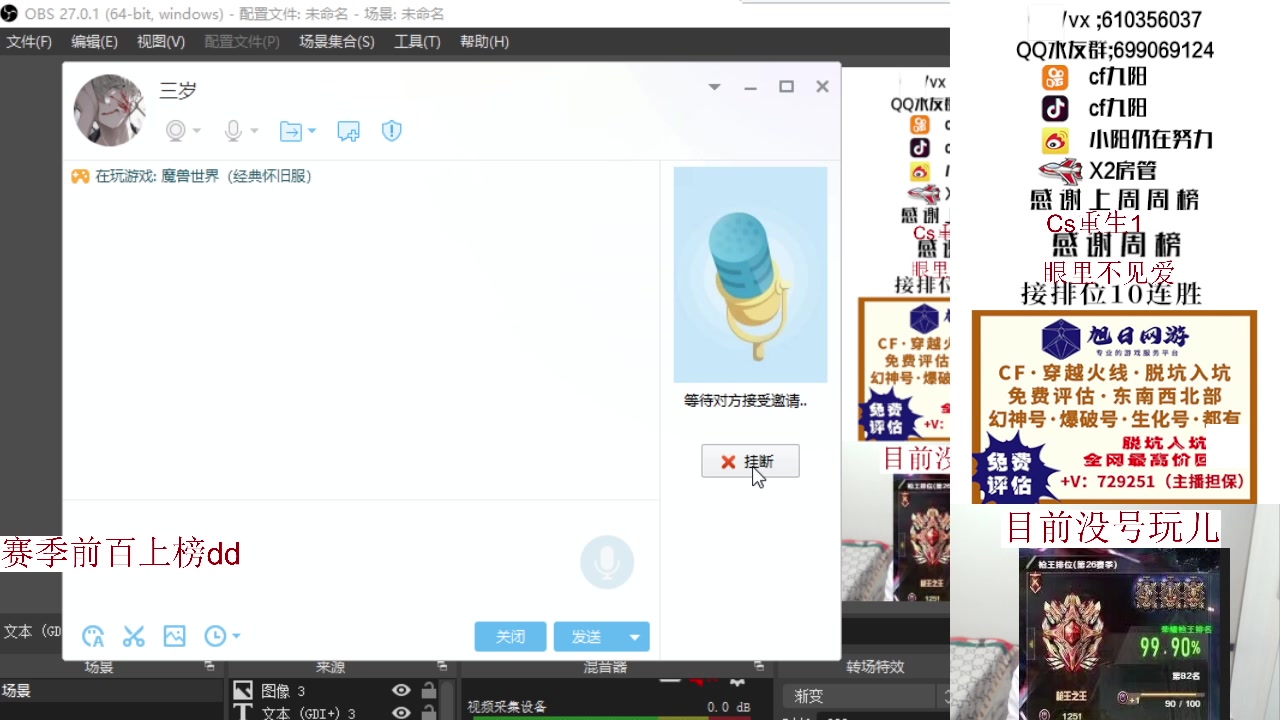Start a video call via webcam icon
1280x720 pixels.
(x=176, y=131)
